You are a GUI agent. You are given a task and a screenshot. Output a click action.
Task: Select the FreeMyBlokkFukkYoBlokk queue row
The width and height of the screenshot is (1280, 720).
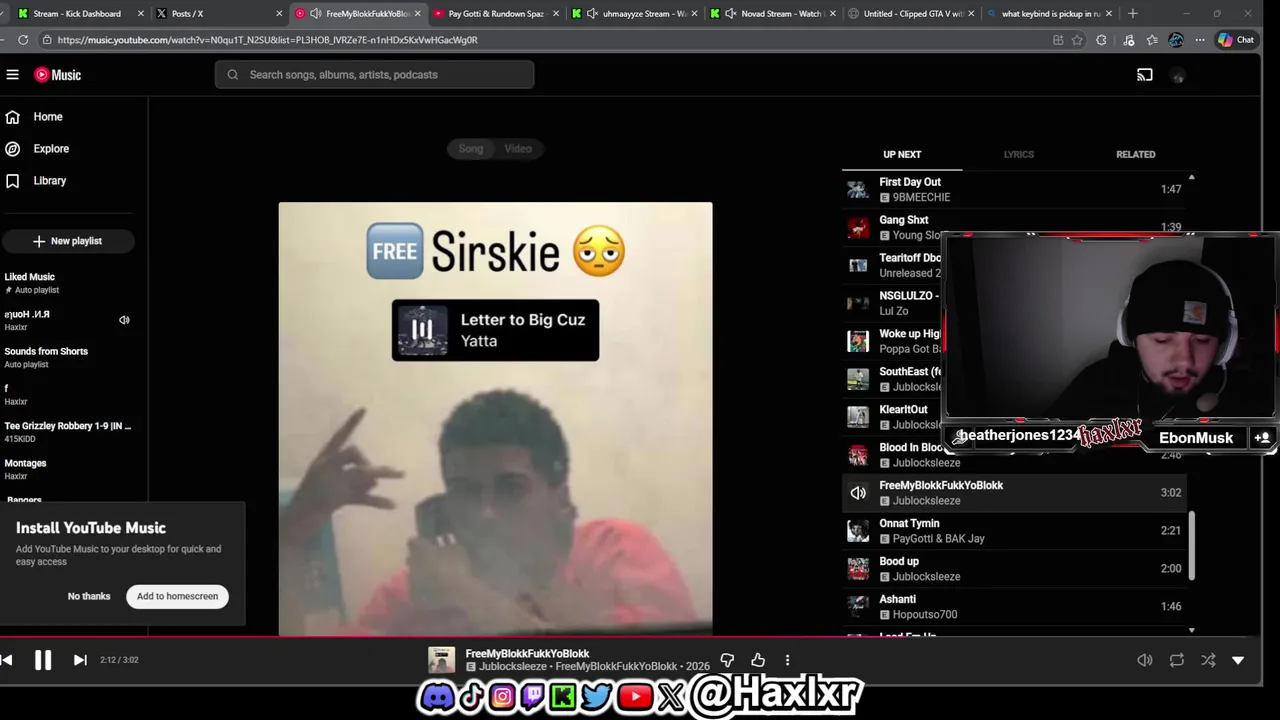(x=1015, y=493)
